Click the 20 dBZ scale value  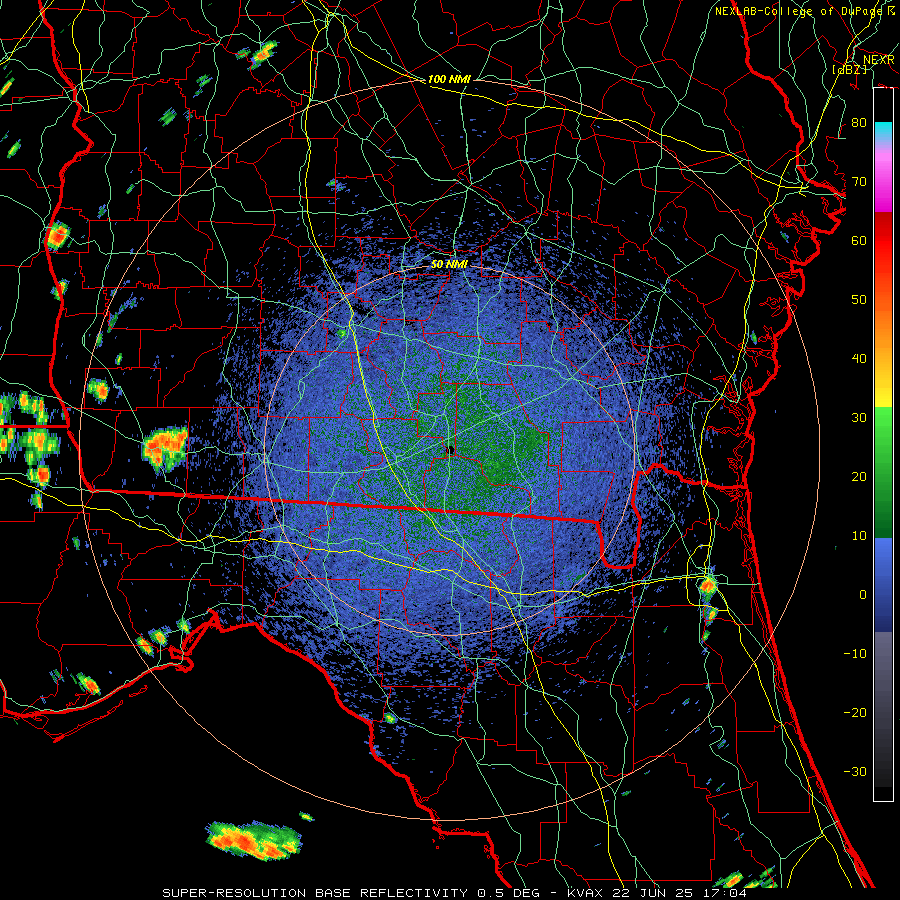[x=859, y=477]
